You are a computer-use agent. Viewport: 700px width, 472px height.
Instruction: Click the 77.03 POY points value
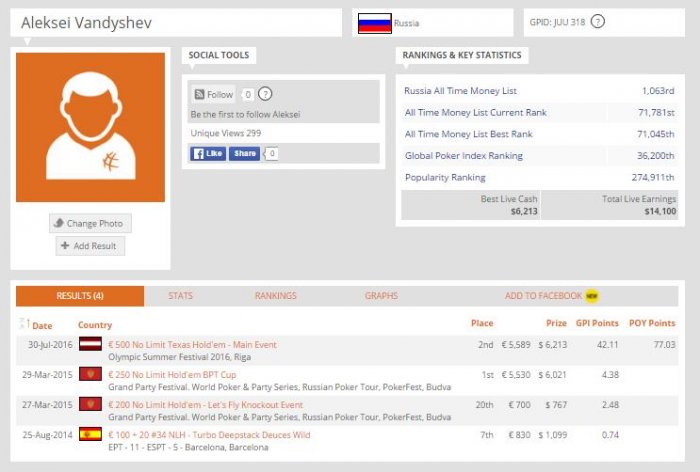[x=665, y=345]
